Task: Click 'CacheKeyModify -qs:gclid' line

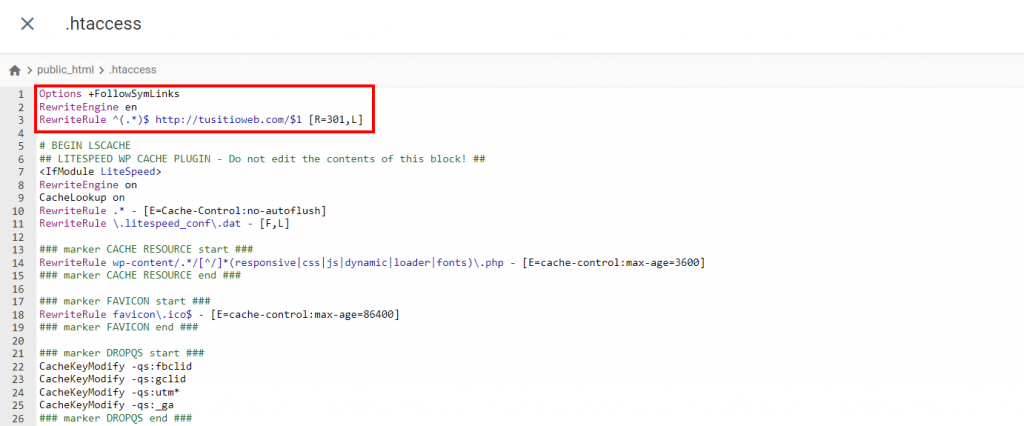Action: pyautogui.click(x=112, y=379)
